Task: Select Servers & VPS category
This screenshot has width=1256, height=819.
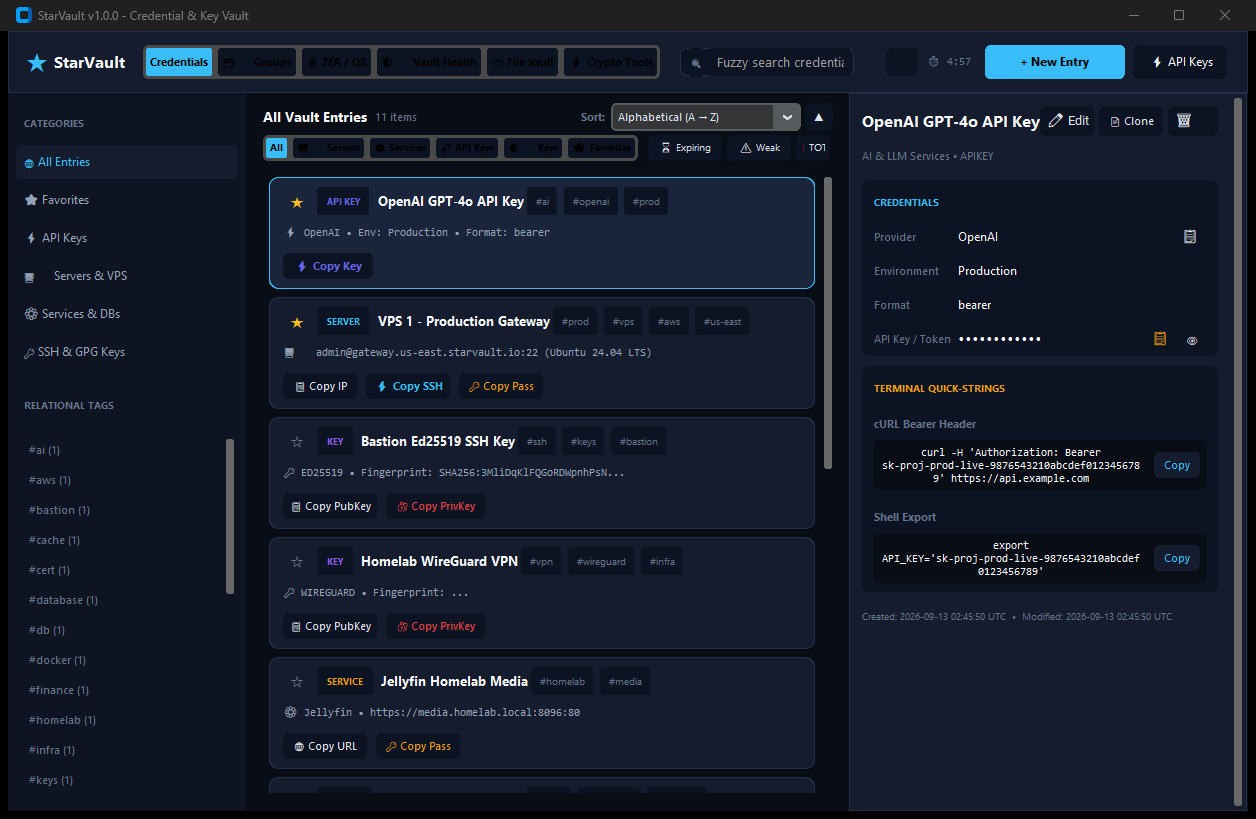Action: click(x=127, y=276)
